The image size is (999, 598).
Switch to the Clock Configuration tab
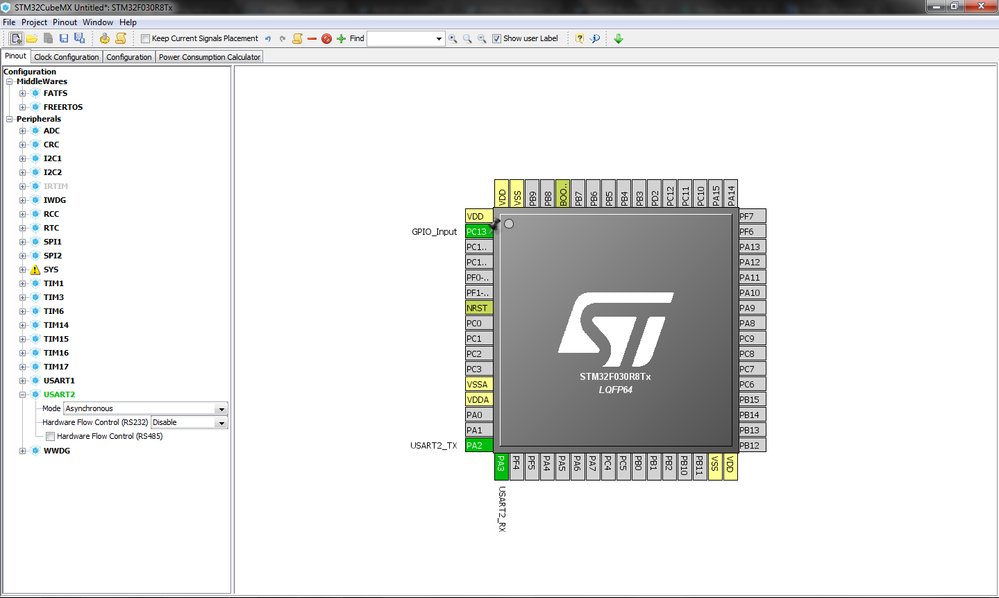[x=66, y=57]
